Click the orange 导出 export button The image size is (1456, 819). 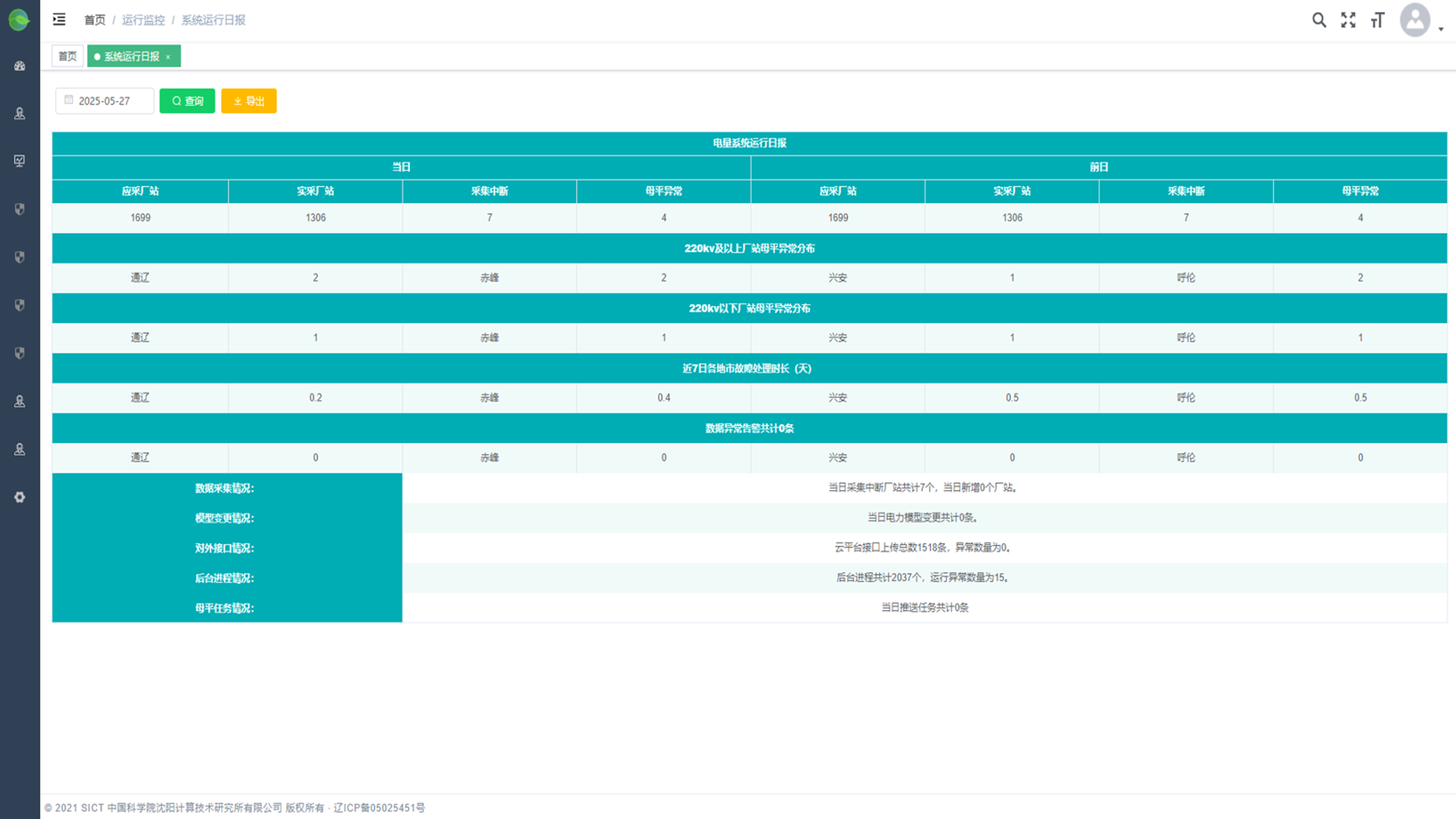pos(249,101)
